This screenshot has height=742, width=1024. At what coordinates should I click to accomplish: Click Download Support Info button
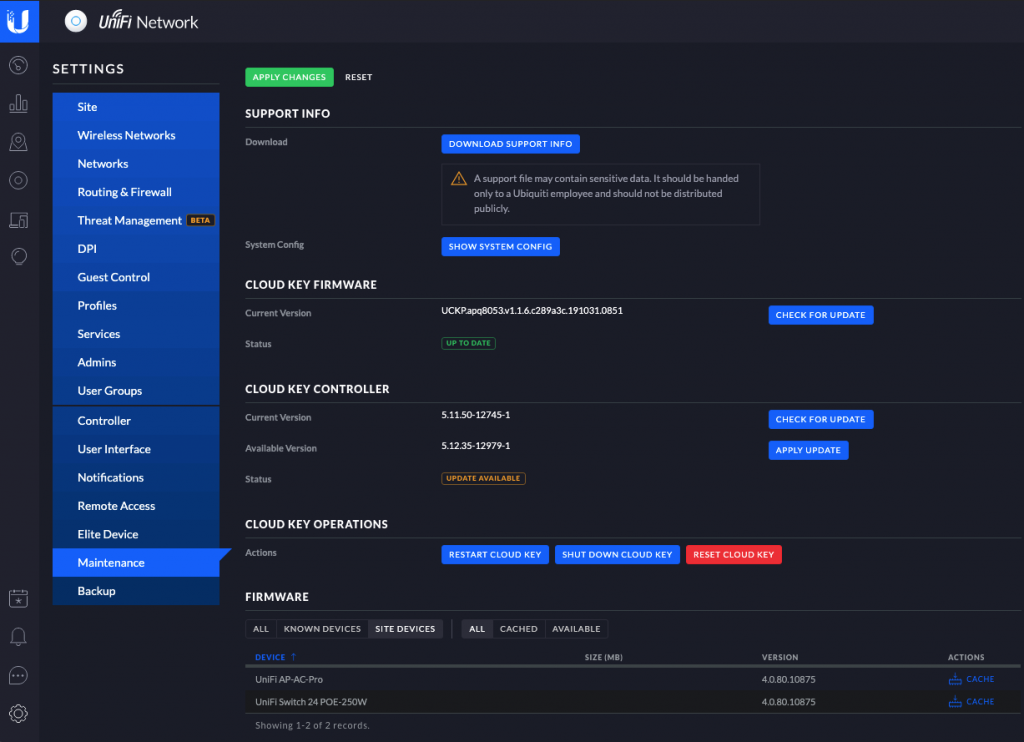point(510,144)
